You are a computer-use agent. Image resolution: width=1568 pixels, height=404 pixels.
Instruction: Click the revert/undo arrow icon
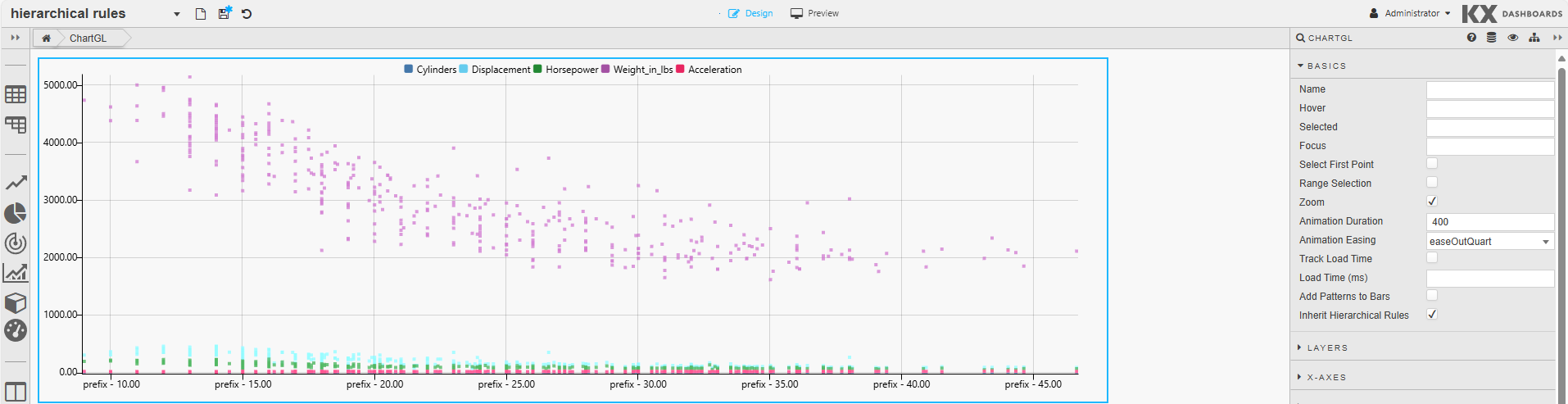pos(247,14)
